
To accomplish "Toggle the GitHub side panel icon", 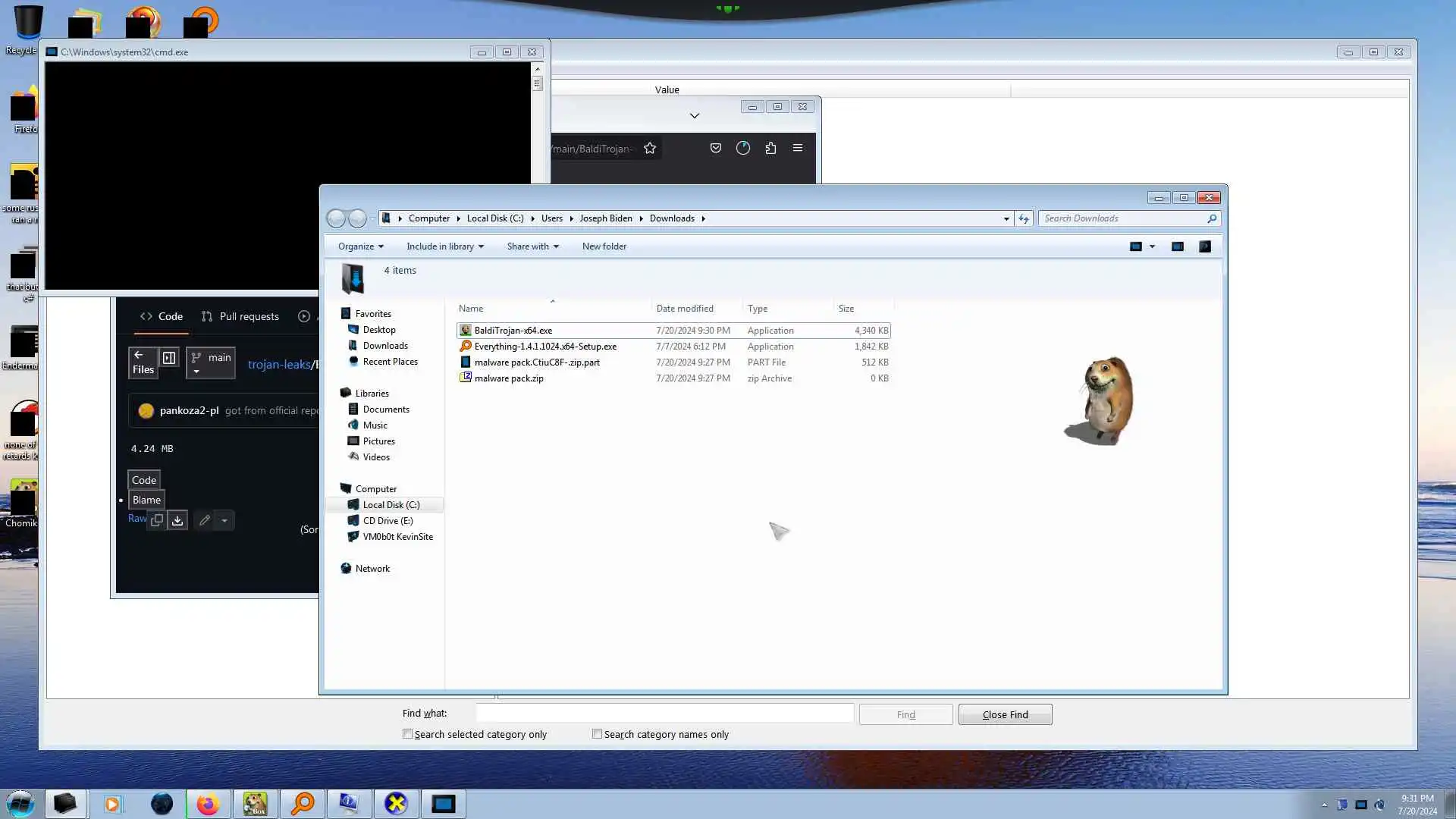I will point(169,358).
